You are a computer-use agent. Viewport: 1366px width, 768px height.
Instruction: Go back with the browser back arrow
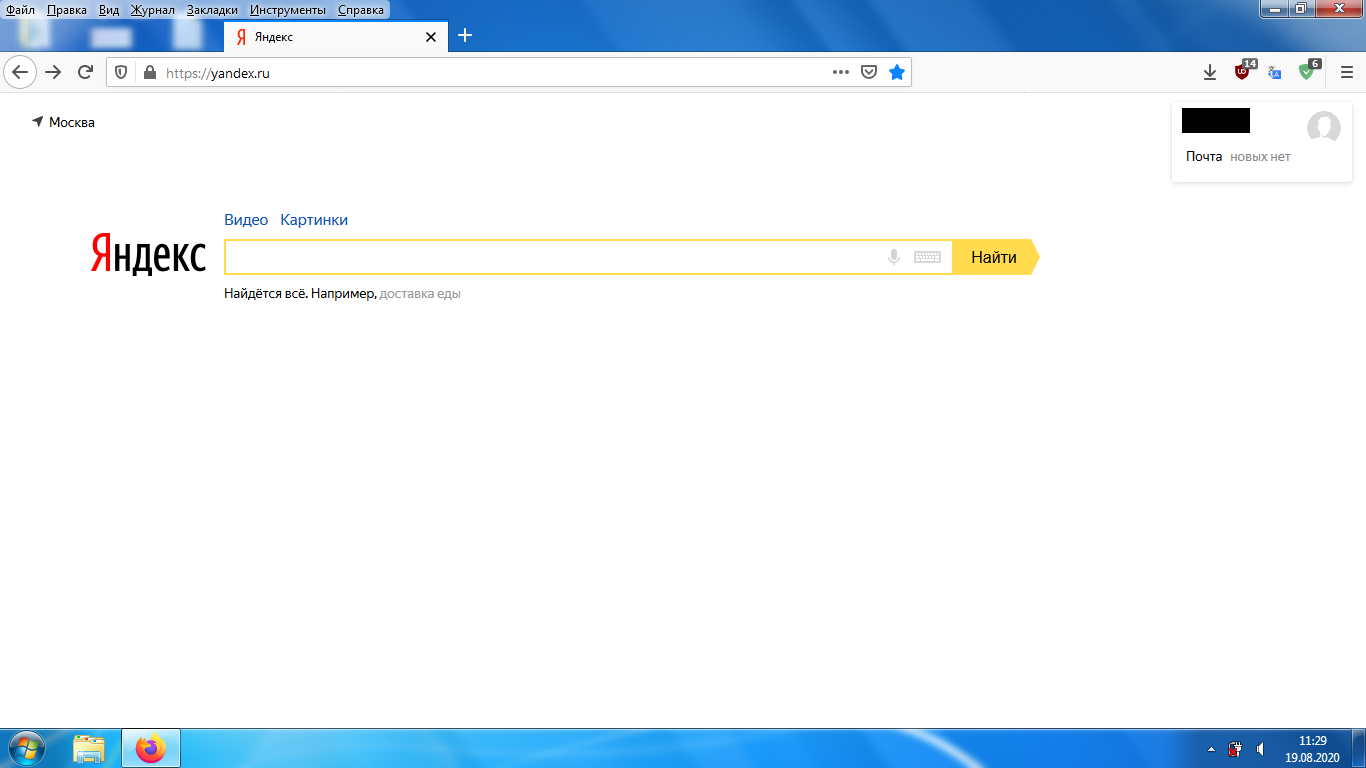click(20, 72)
